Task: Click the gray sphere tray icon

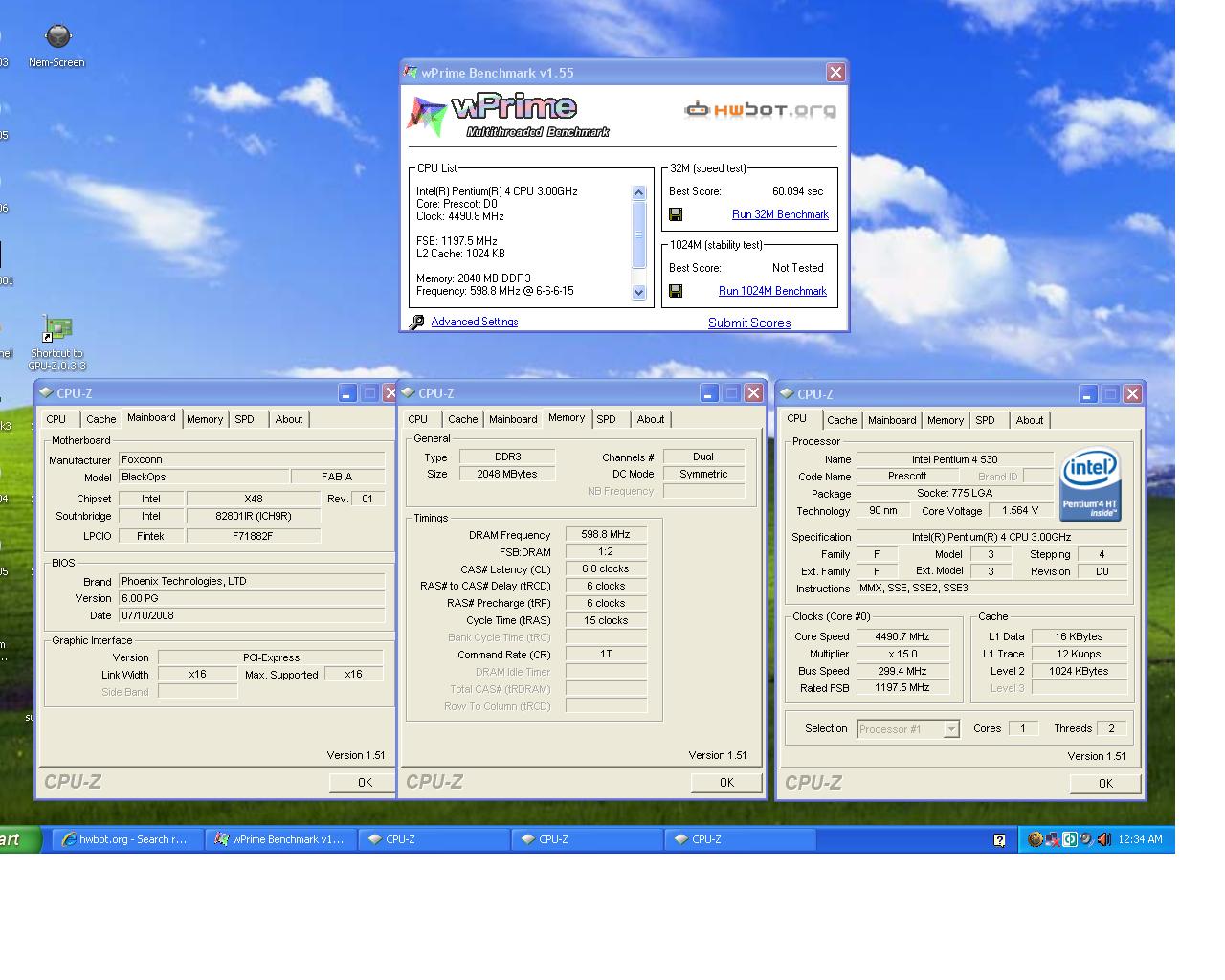Action: 1086,839
